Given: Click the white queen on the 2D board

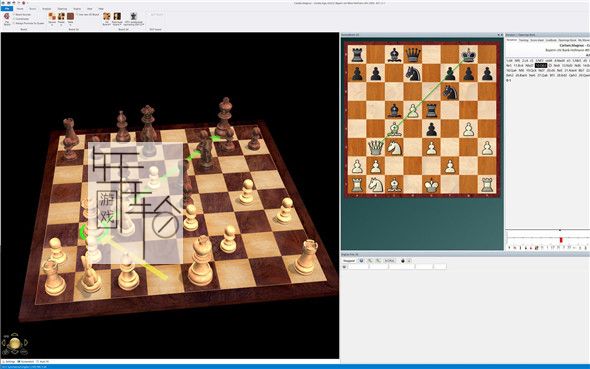Looking at the screenshot, I should pos(376,148).
